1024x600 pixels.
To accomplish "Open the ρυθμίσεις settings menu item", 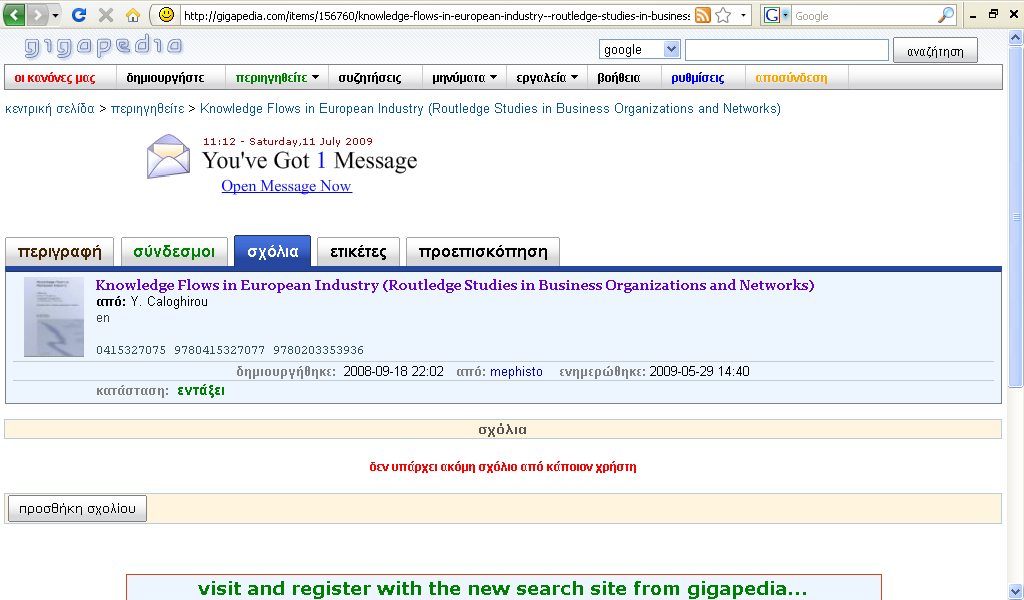I will pos(697,78).
